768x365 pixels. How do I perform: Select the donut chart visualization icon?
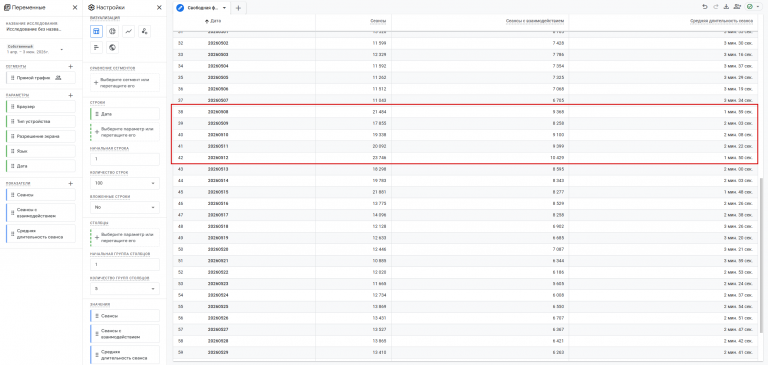tap(113, 31)
